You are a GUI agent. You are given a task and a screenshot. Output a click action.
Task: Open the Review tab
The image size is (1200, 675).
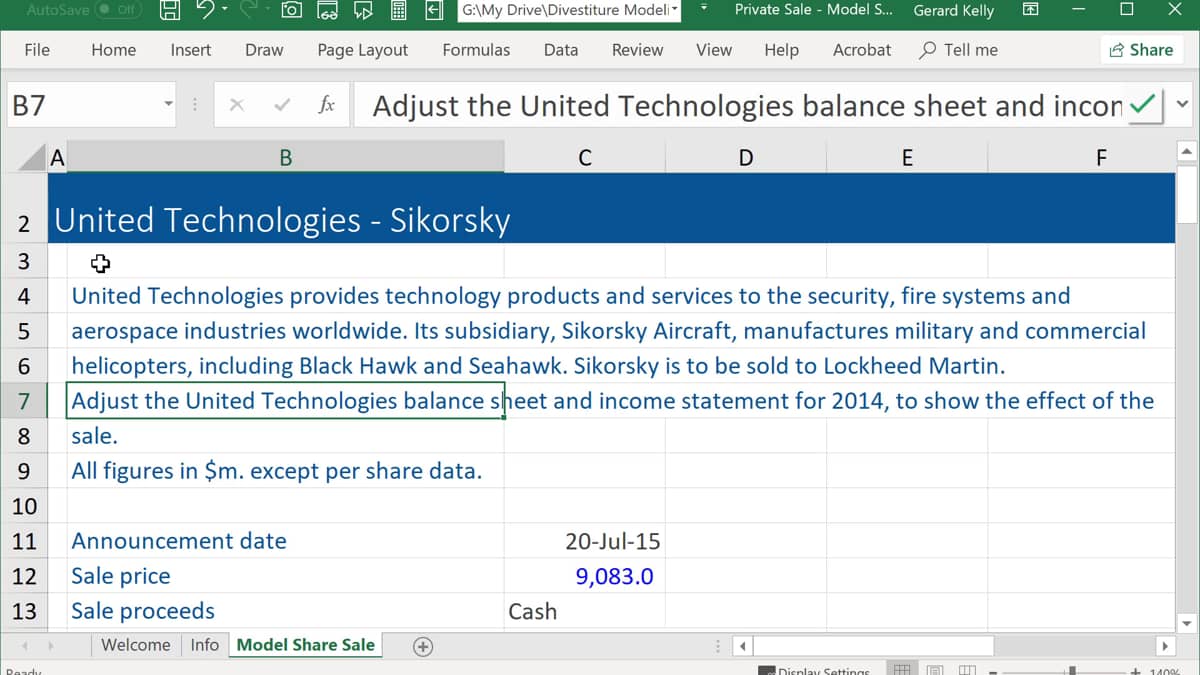[x=637, y=50]
